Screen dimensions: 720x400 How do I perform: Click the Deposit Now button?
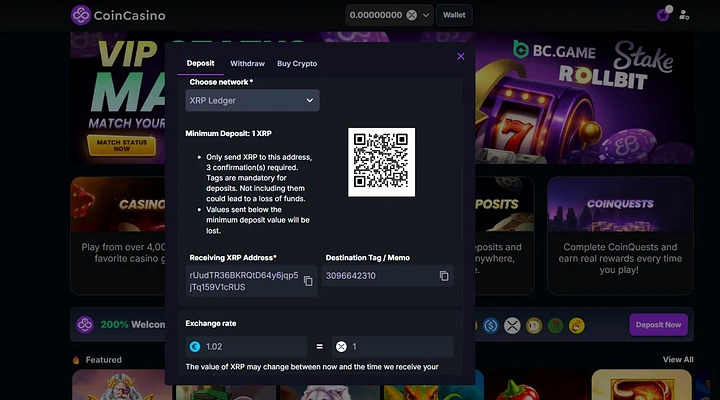658,325
